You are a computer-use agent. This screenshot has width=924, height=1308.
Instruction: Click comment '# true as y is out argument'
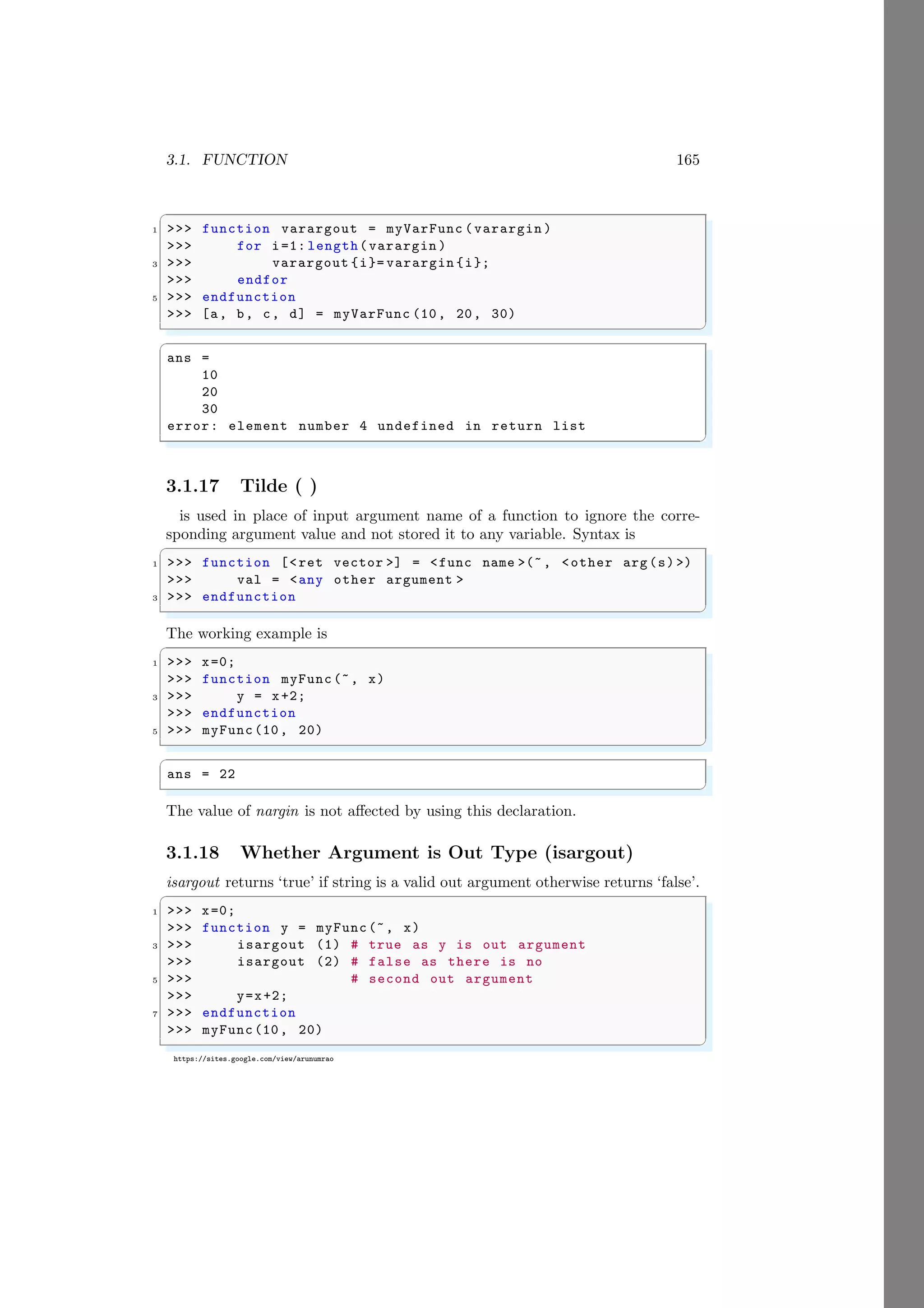468,945
